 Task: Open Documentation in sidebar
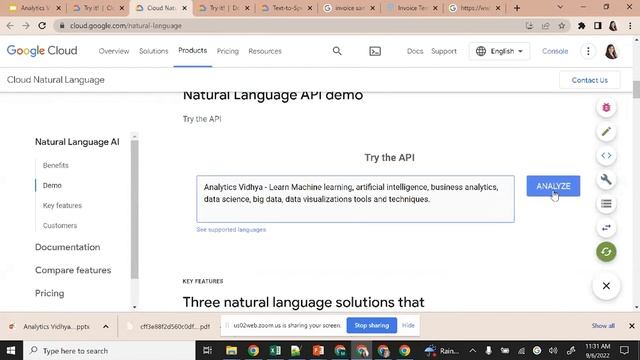pos(67,247)
